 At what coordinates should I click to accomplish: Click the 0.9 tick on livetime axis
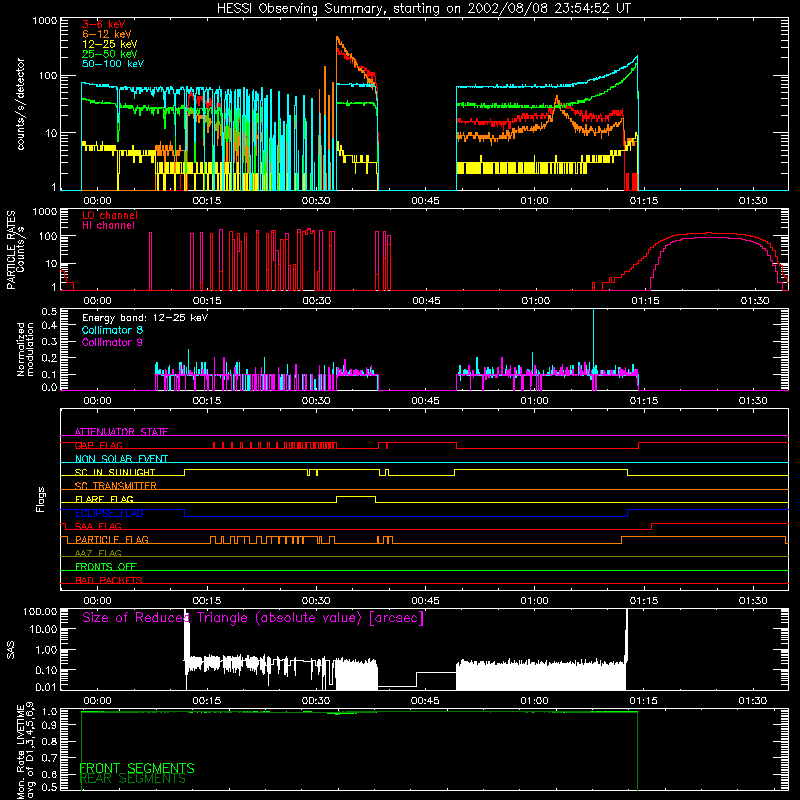point(49,726)
